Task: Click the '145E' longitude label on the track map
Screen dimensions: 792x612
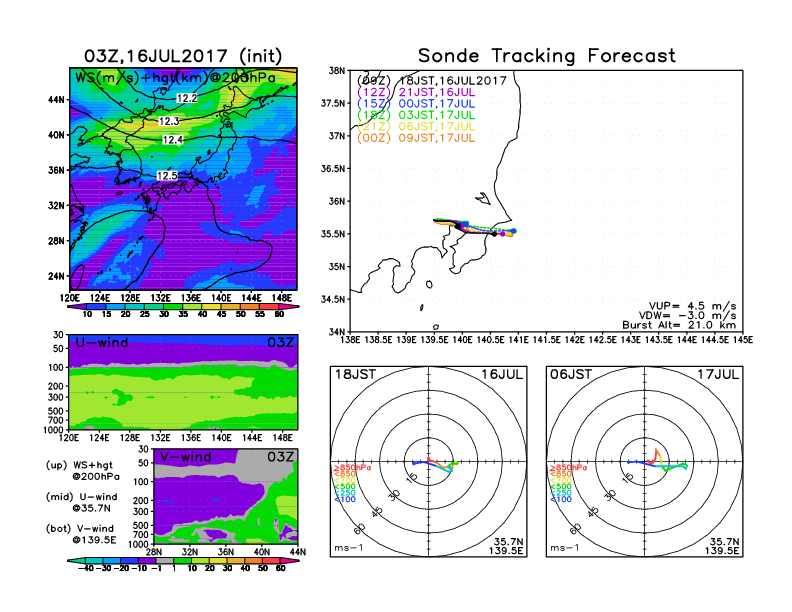Action: pyautogui.click(x=744, y=340)
